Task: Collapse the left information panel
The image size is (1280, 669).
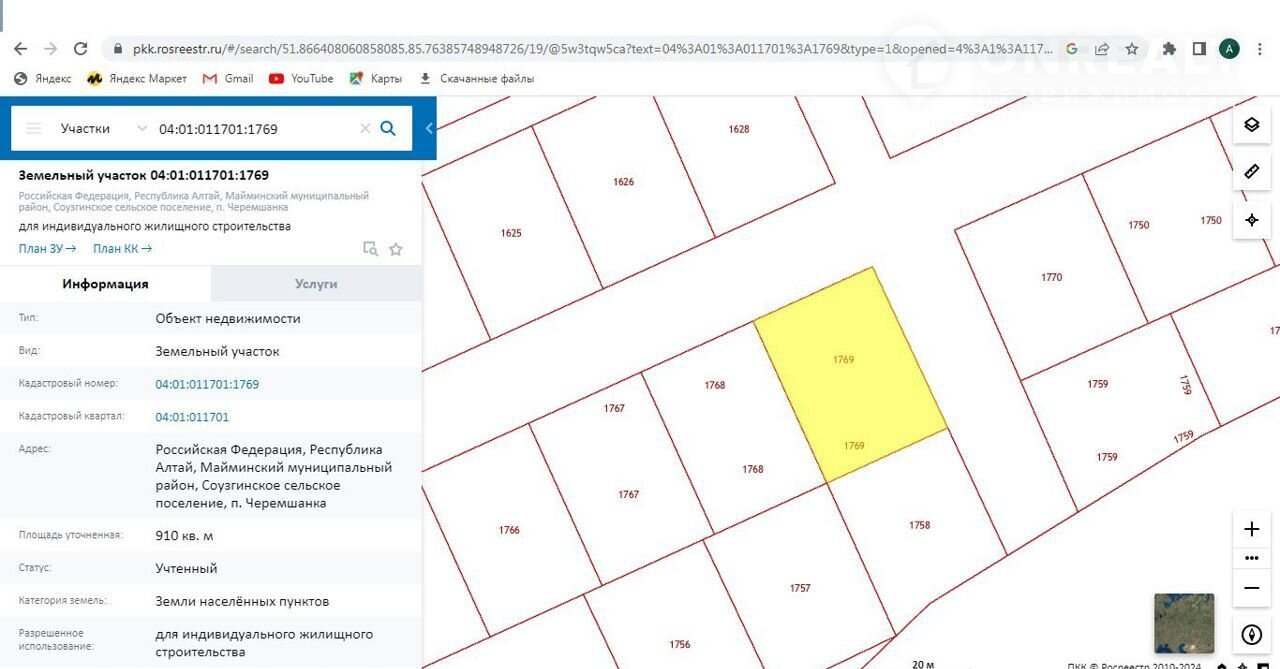Action: 429,128
